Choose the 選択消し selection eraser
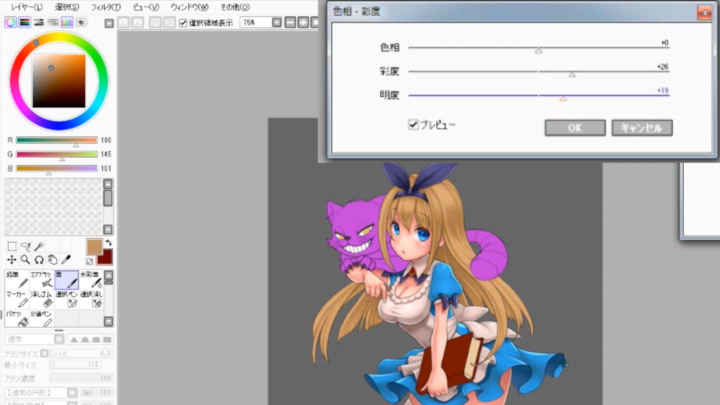 tap(91, 299)
